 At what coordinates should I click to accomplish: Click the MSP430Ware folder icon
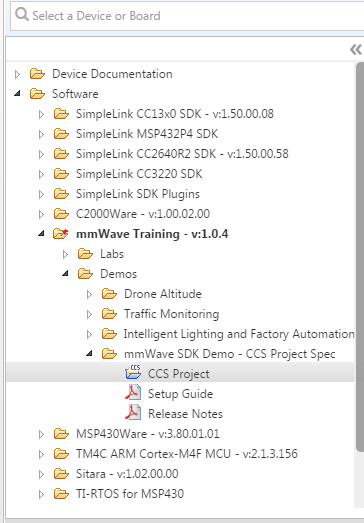click(x=61, y=434)
